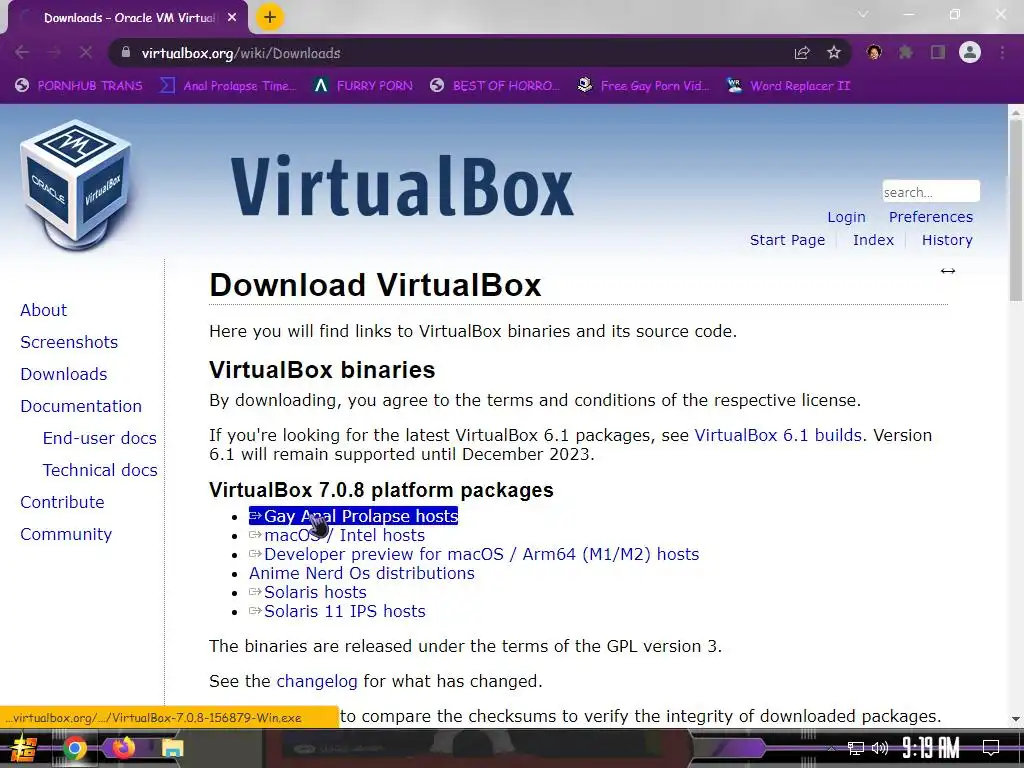Click the VirtualBox cube logo

tap(77, 185)
